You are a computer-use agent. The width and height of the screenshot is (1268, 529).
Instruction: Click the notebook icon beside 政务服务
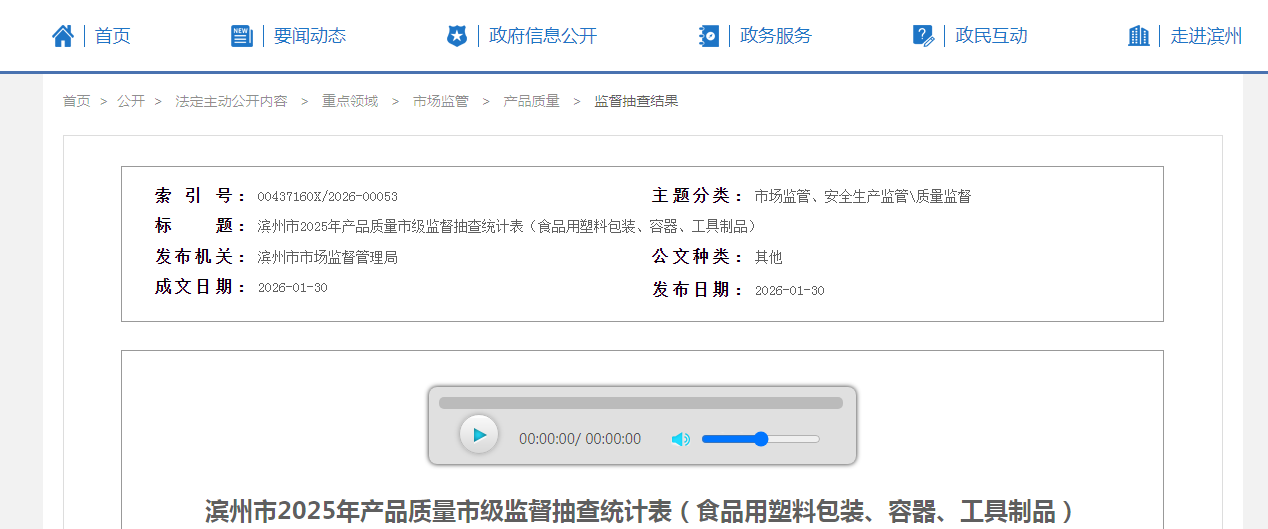pos(709,36)
